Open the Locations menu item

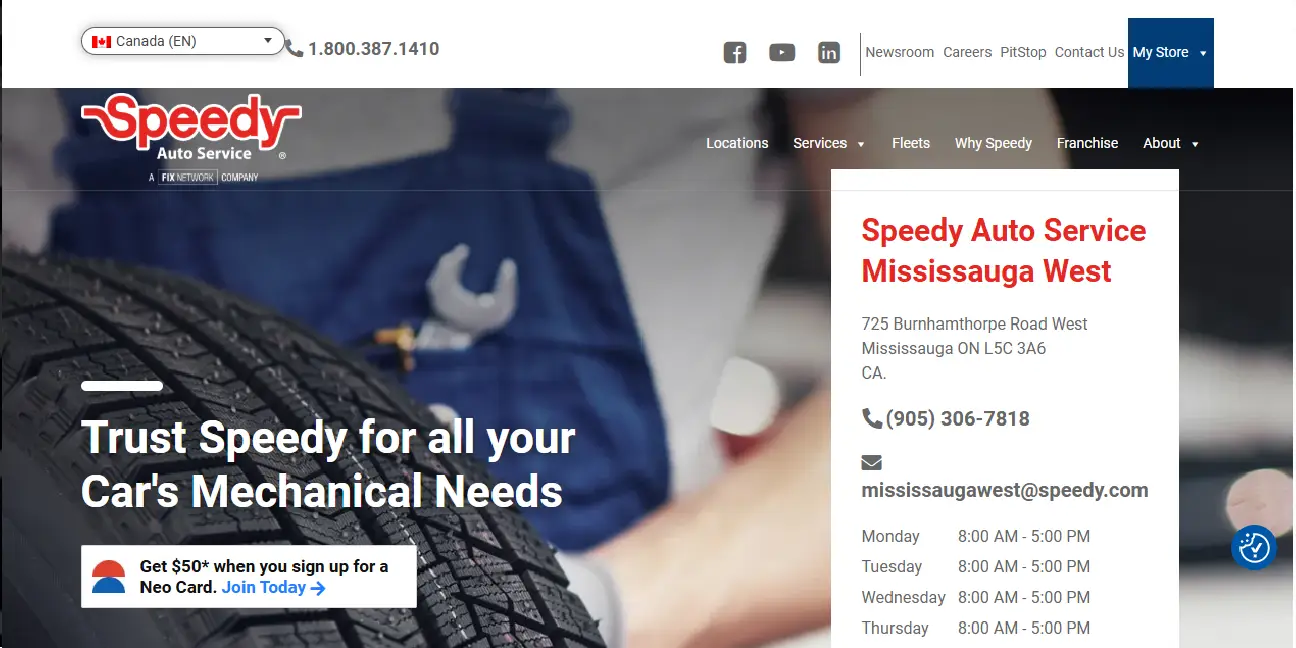point(737,143)
